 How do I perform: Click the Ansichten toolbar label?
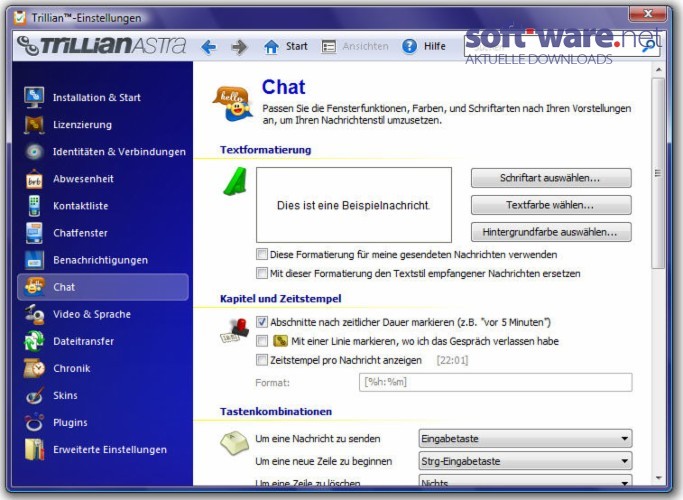[x=365, y=46]
